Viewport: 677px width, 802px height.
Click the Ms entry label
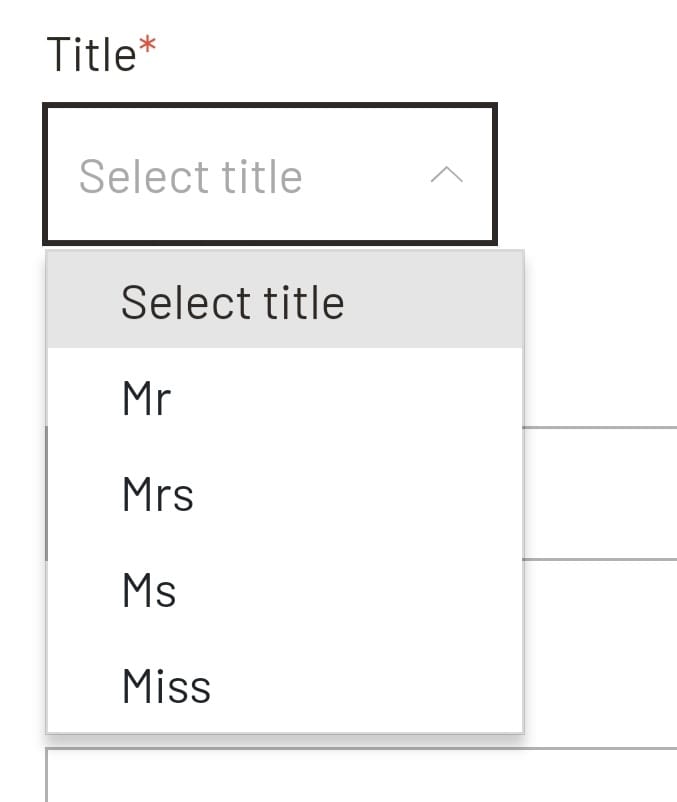[x=148, y=590]
